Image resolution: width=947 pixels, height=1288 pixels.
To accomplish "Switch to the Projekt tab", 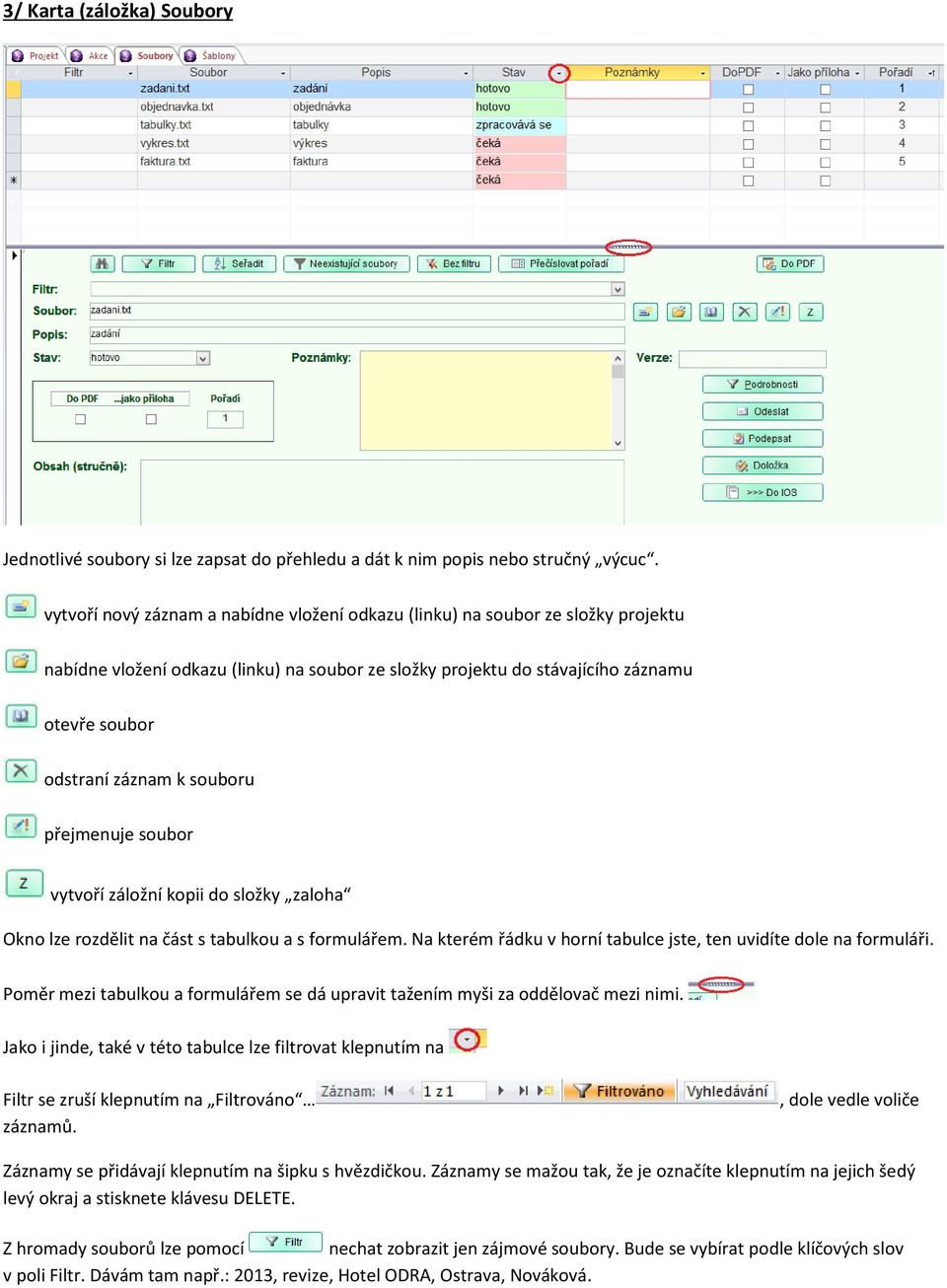I will 36,56.
